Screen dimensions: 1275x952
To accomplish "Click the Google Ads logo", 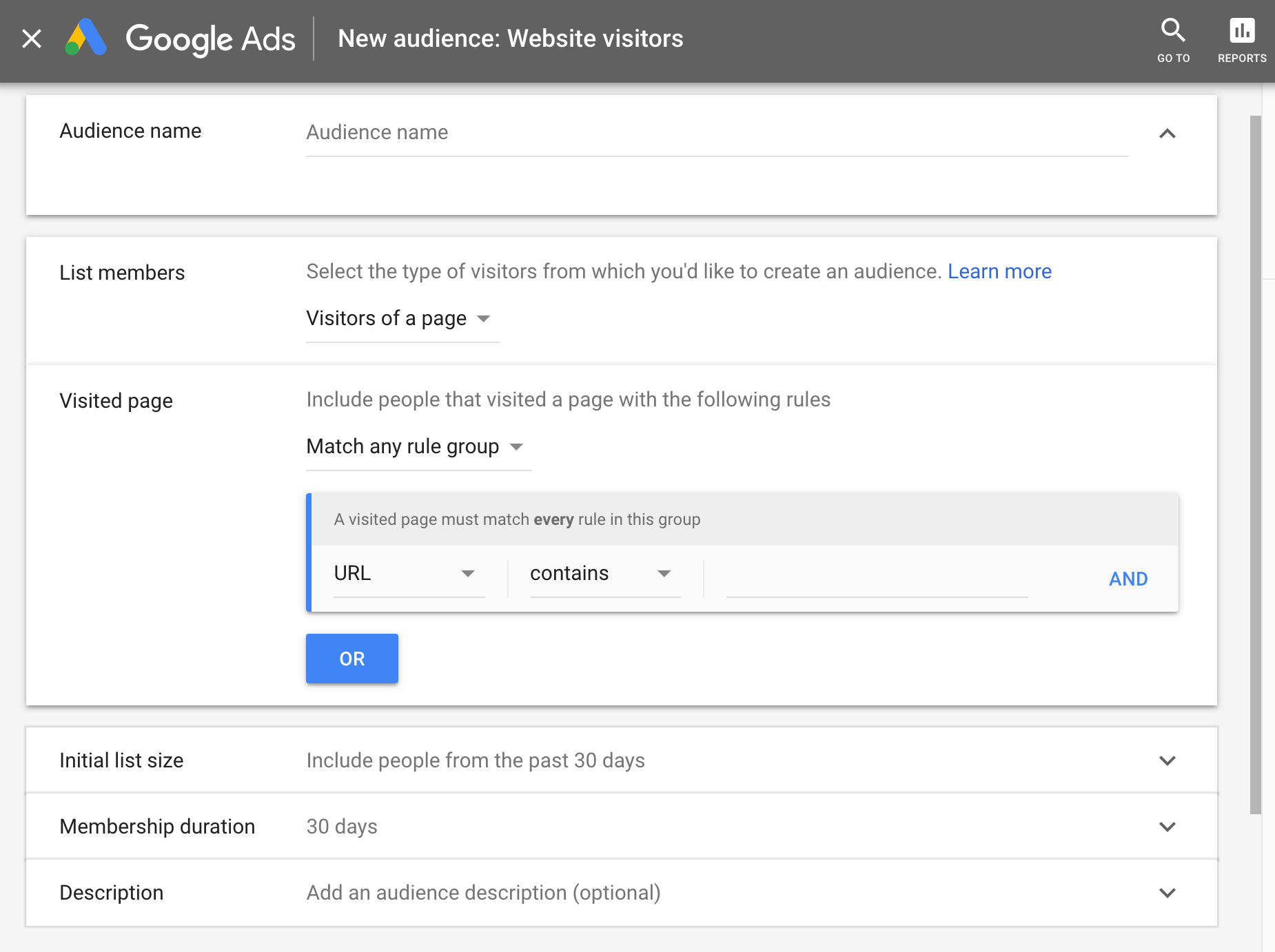I will (x=181, y=39).
